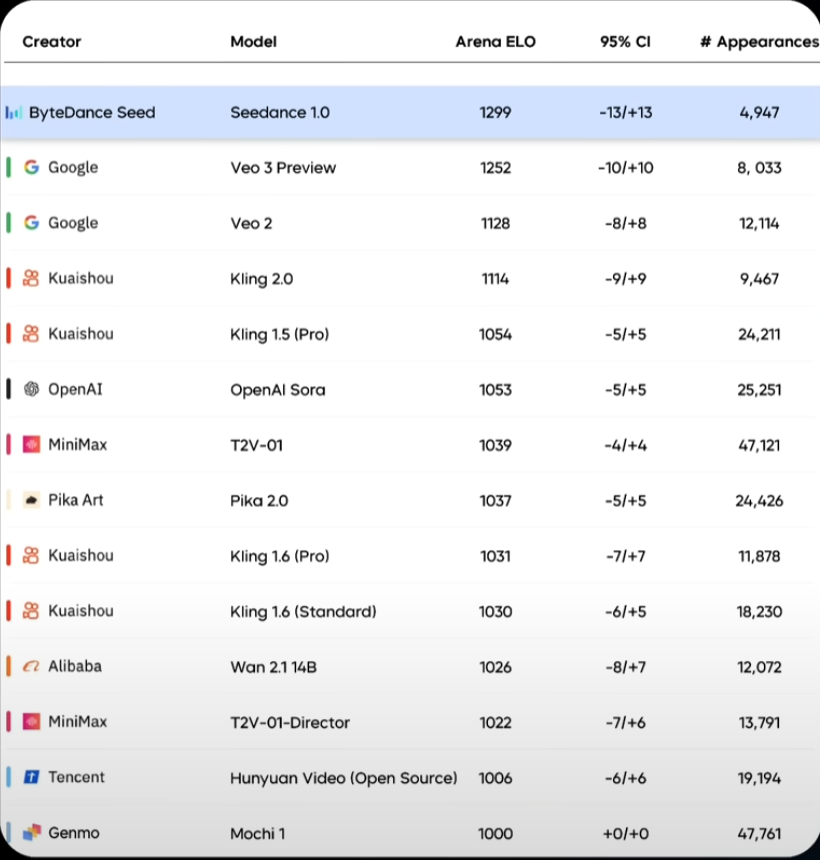Click the 47,121 appearances value
The width and height of the screenshot is (820, 860).
[759, 445]
